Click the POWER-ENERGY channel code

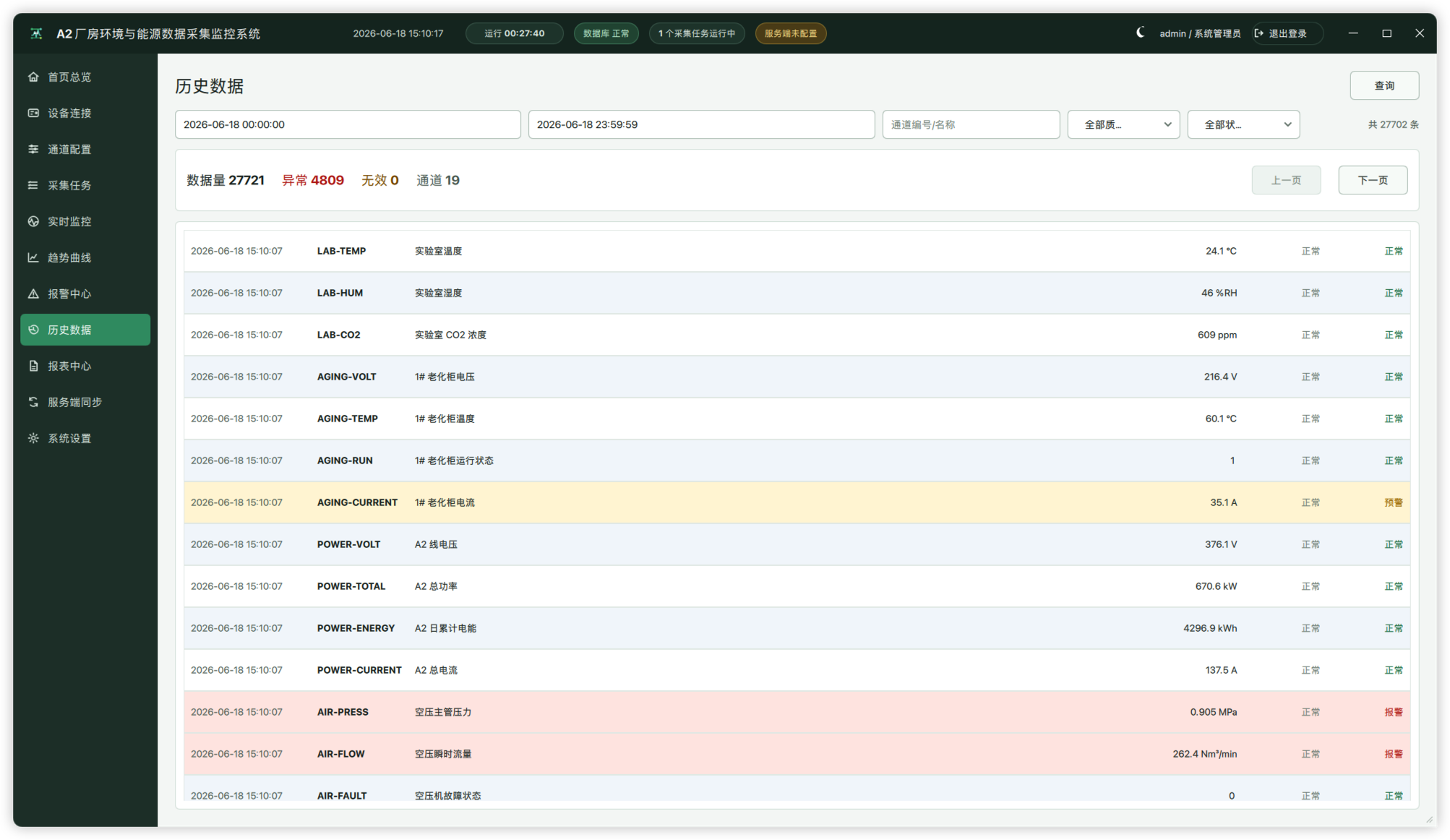point(356,628)
